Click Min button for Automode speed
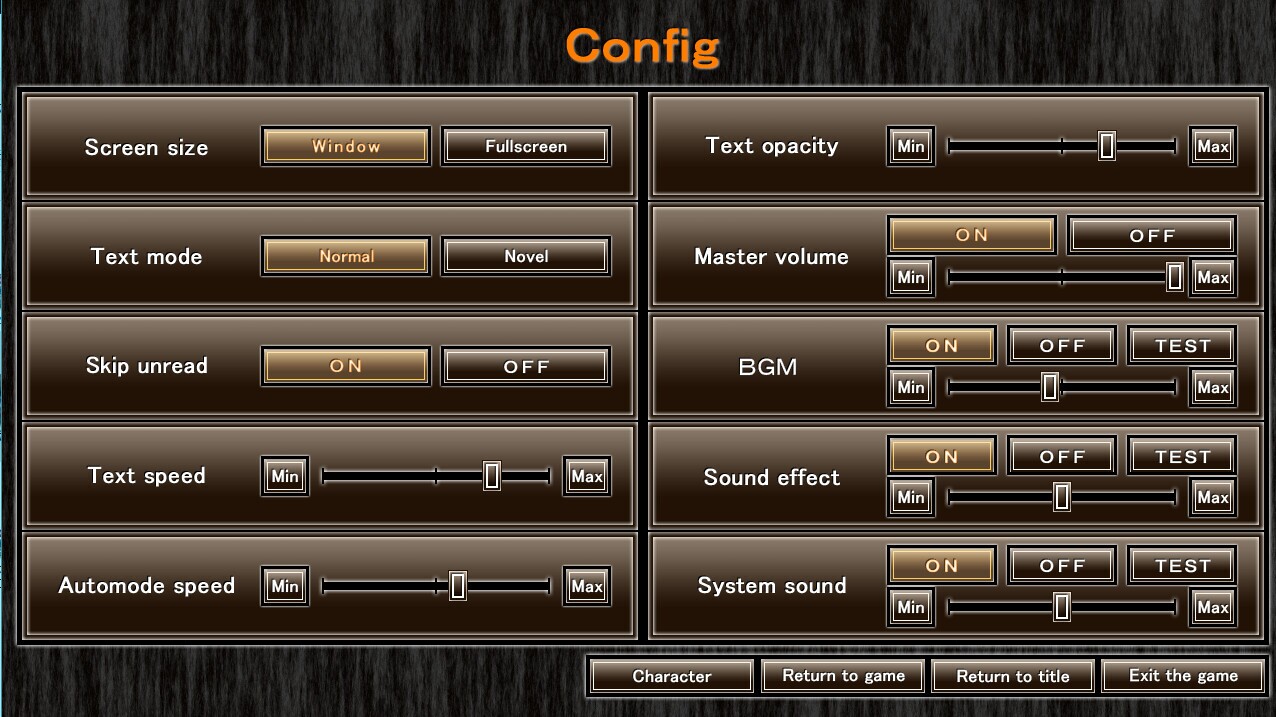 tap(285, 586)
